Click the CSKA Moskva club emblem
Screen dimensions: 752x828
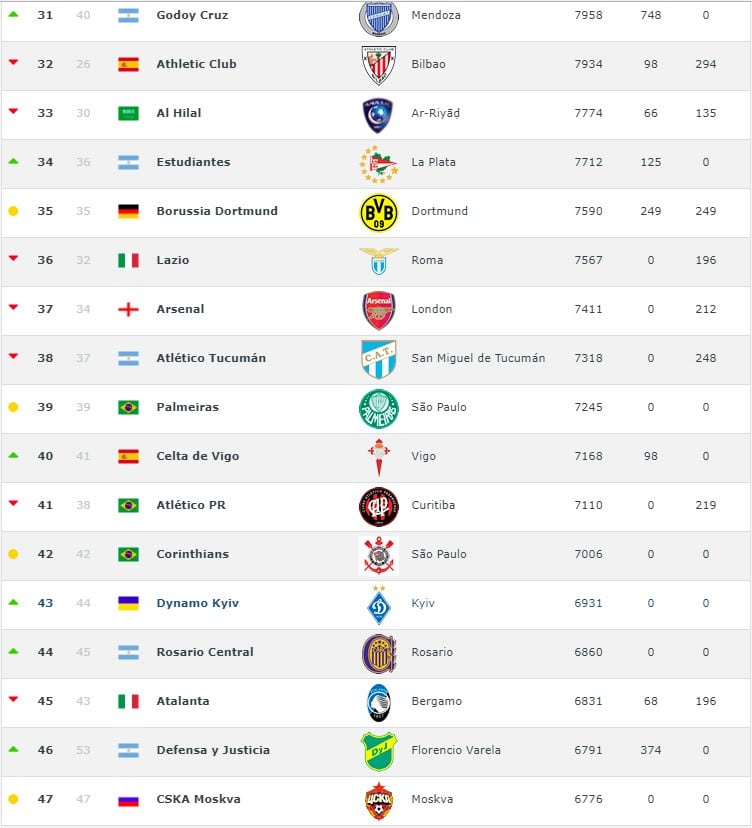pos(378,800)
